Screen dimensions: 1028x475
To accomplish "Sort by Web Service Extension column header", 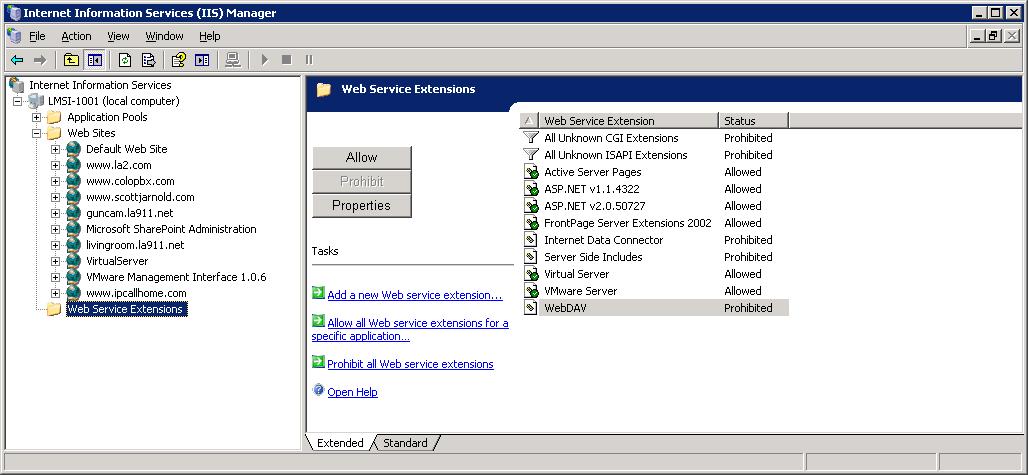I will click(x=628, y=121).
